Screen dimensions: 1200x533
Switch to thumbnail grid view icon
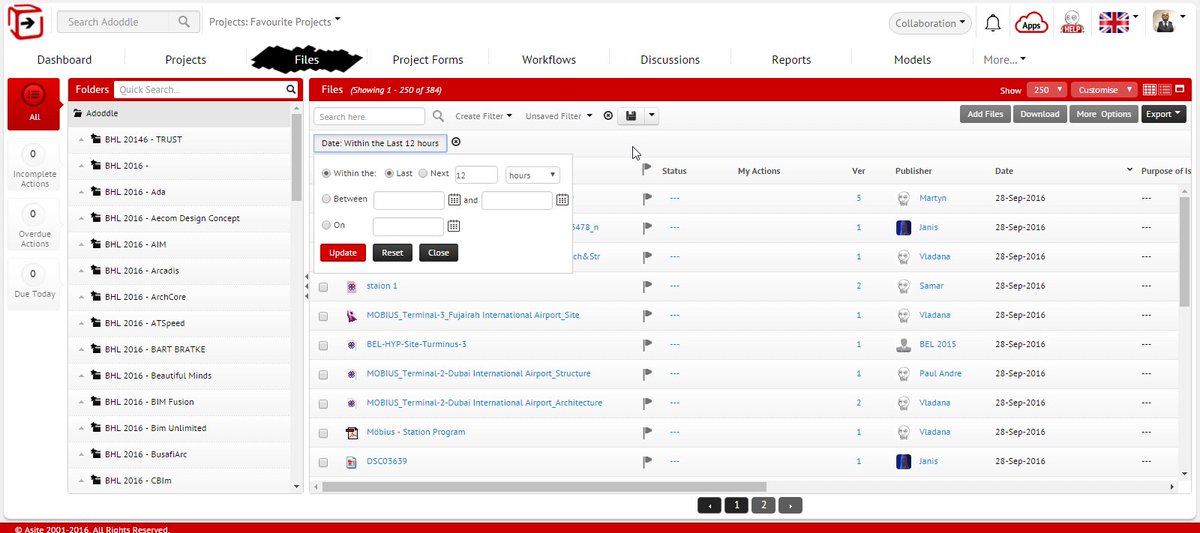pyautogui.click(x=1151, y=90)
